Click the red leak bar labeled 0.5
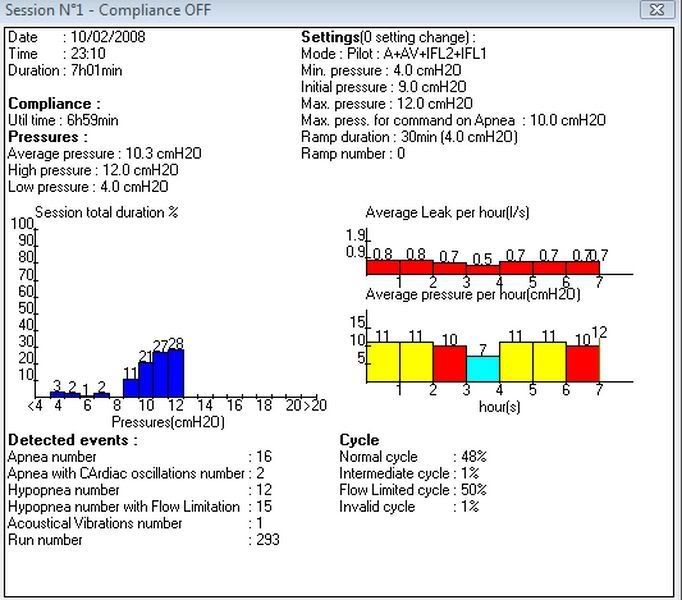Viewport: 682px width, 600px height. (x=483, y=268)
